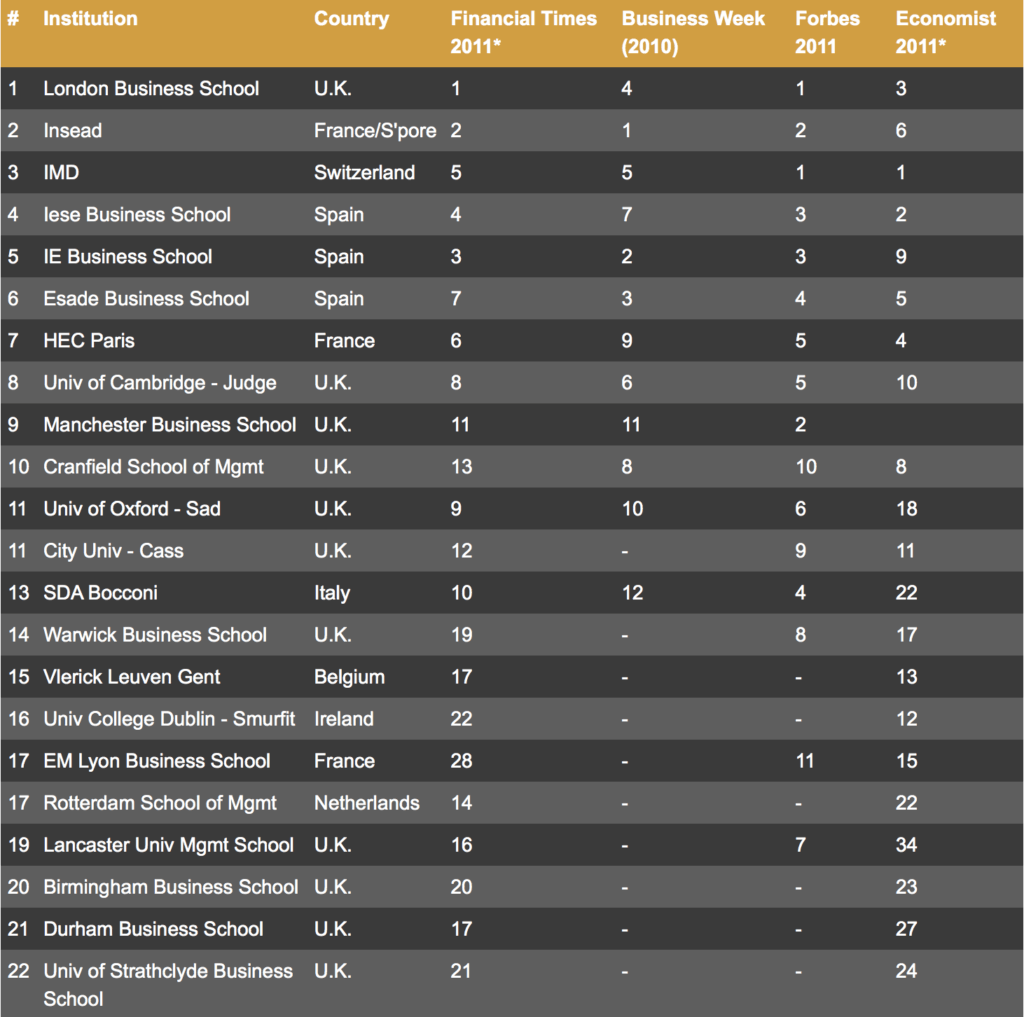Click Financial Times rank 14 for Rotterdam
The height and width of the screenshot is (1017, 1024).
[461, 803]
